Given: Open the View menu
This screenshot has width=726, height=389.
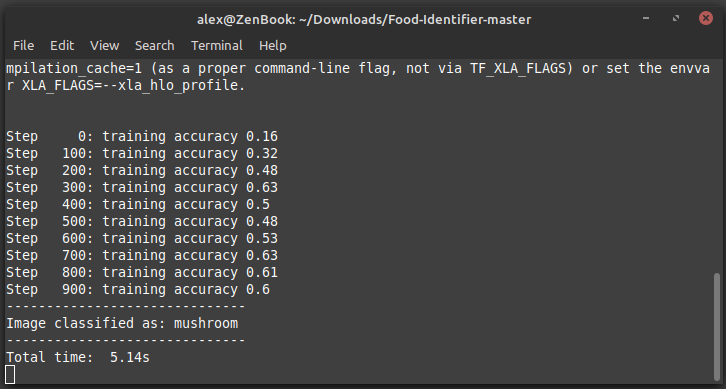Looking at the screenshot, I should [105, 45].
